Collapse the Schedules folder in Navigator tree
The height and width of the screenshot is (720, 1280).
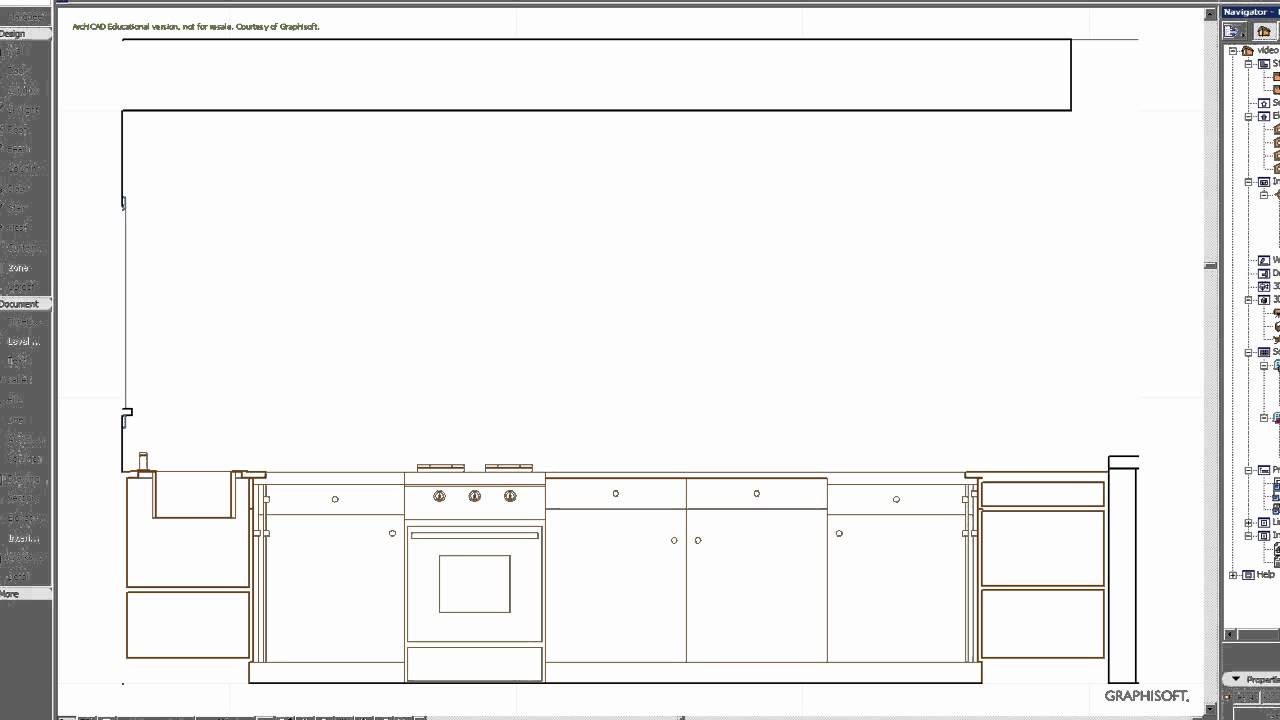(1249, 352)
